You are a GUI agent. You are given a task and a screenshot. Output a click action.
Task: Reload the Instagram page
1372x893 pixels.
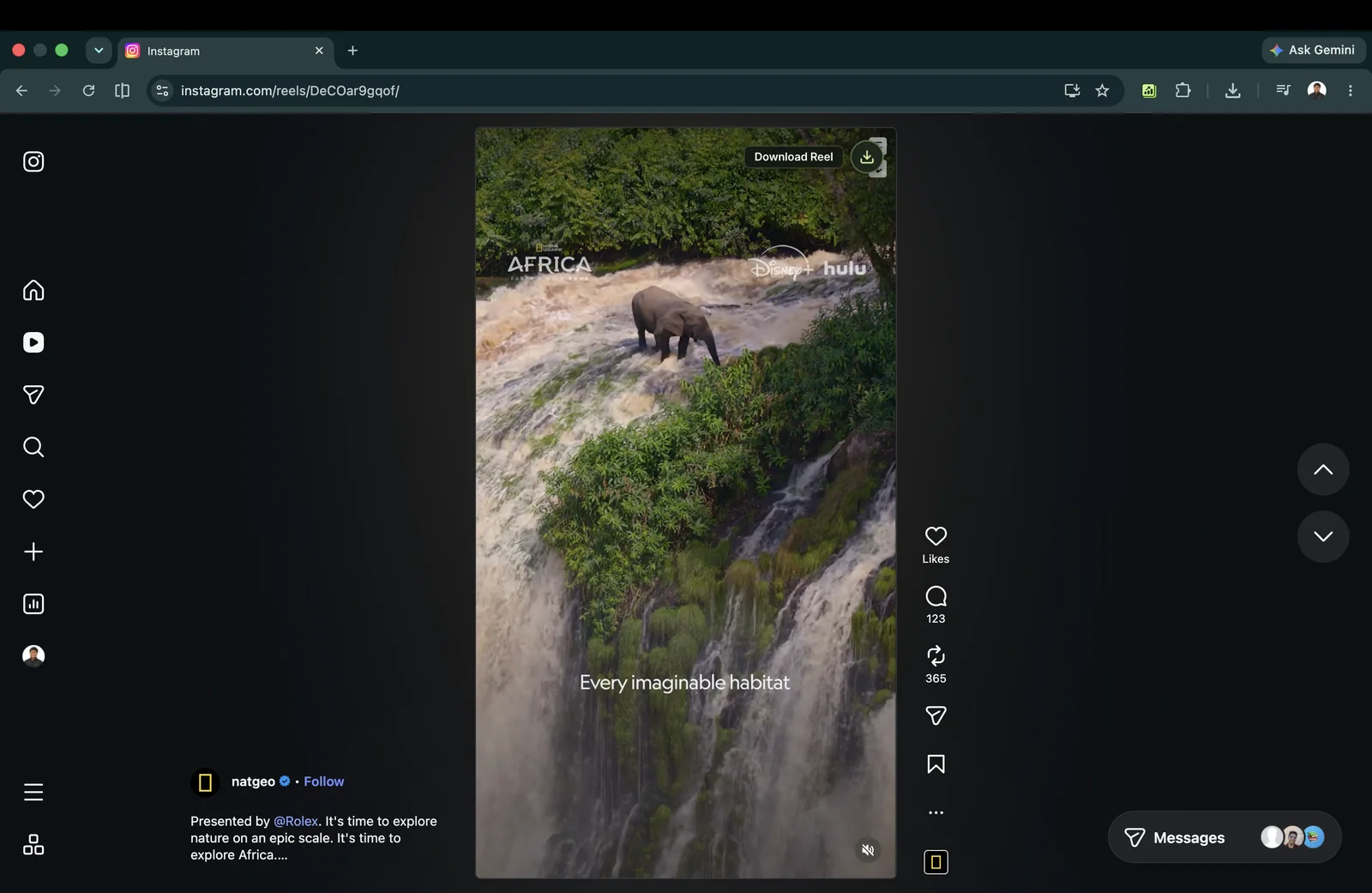[x=88, y=90]
